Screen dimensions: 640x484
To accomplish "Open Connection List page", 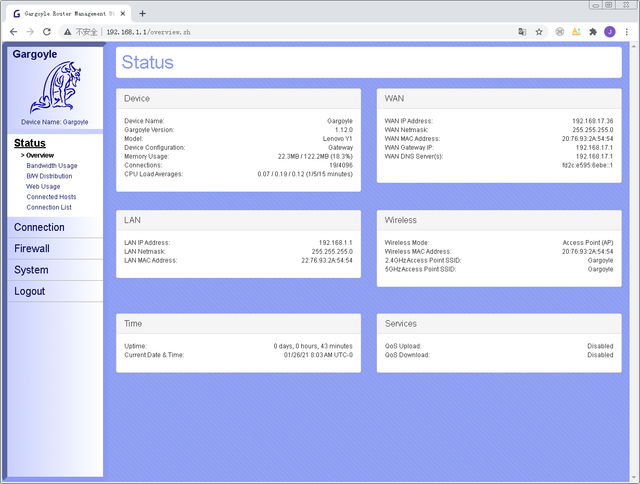I will click(49, 207).
